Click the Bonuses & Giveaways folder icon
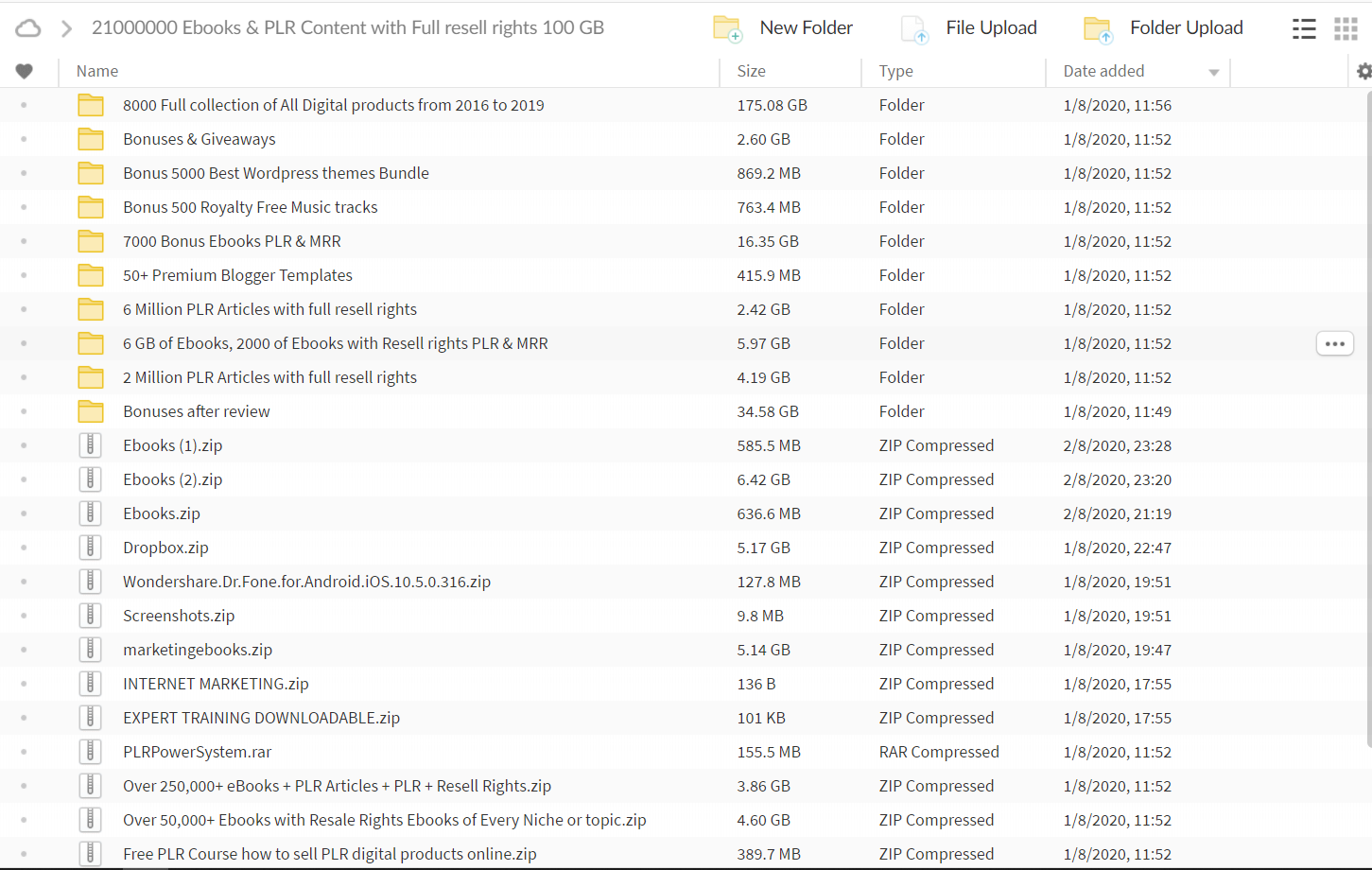 91,139
